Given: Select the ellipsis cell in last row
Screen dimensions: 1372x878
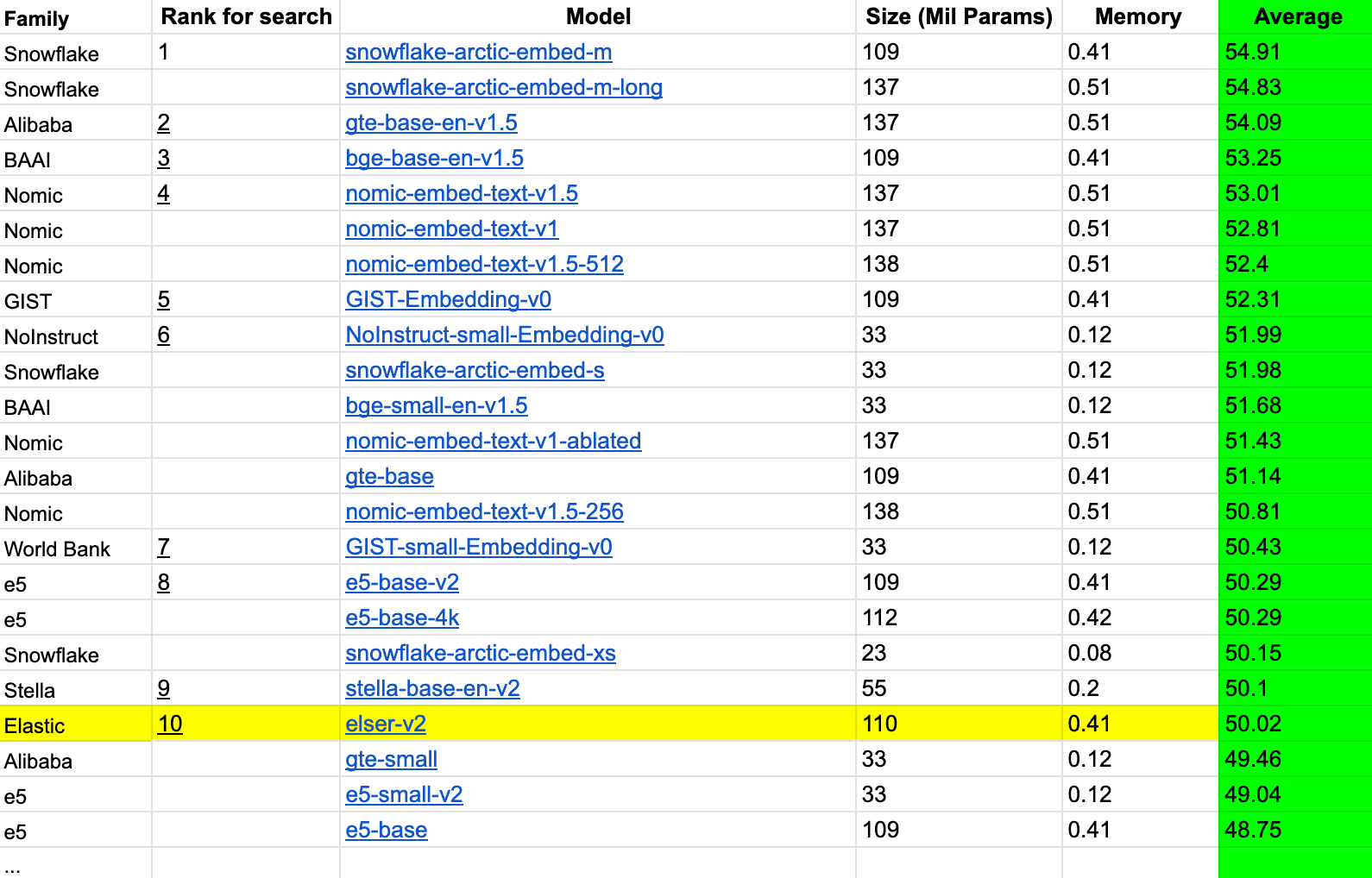Looking at the screenshot, I should (76, 863).
